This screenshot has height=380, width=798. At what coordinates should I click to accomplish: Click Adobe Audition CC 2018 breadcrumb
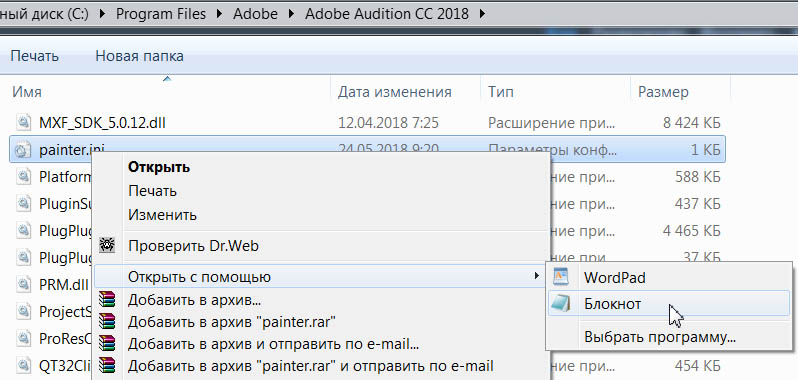coord(387,14)
